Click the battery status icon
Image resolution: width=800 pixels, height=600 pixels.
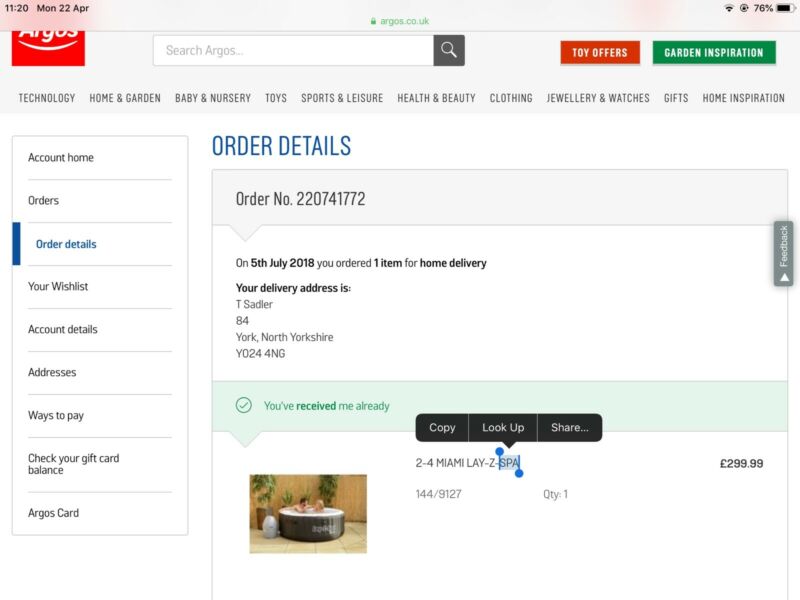pos(785,8)
